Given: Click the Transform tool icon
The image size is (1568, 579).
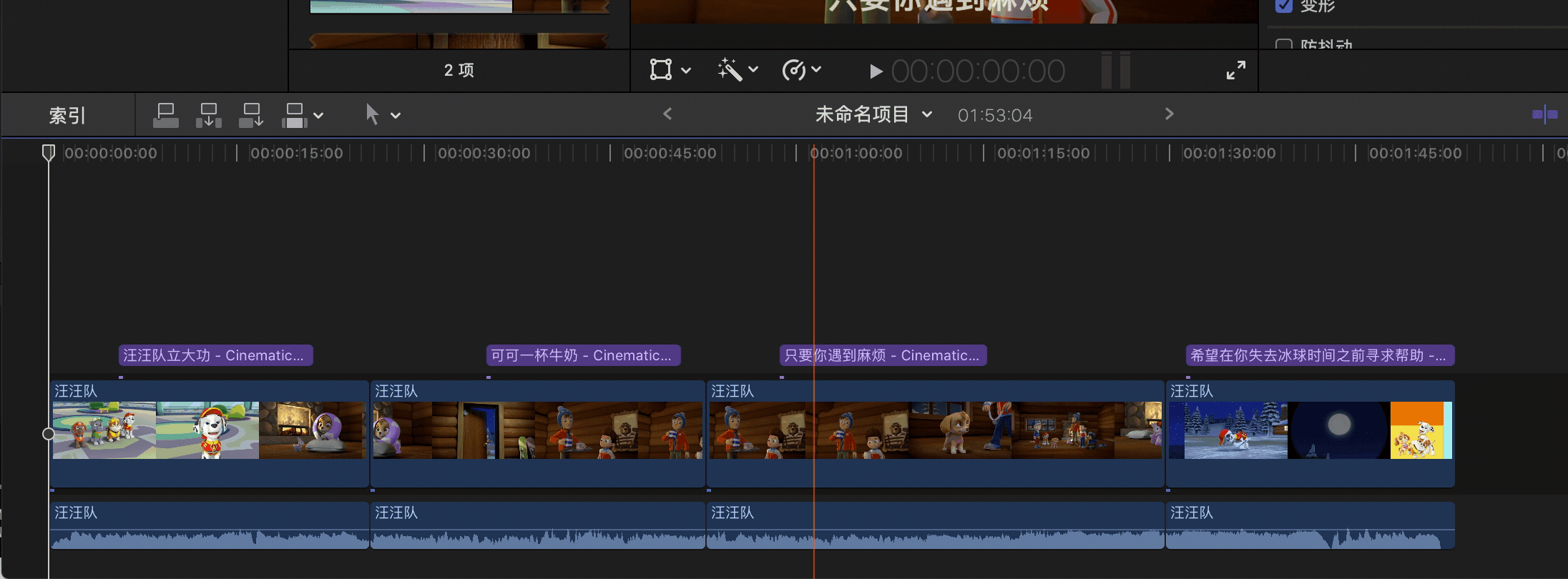Looking at the screenshot, I should (x=660, y=69).
